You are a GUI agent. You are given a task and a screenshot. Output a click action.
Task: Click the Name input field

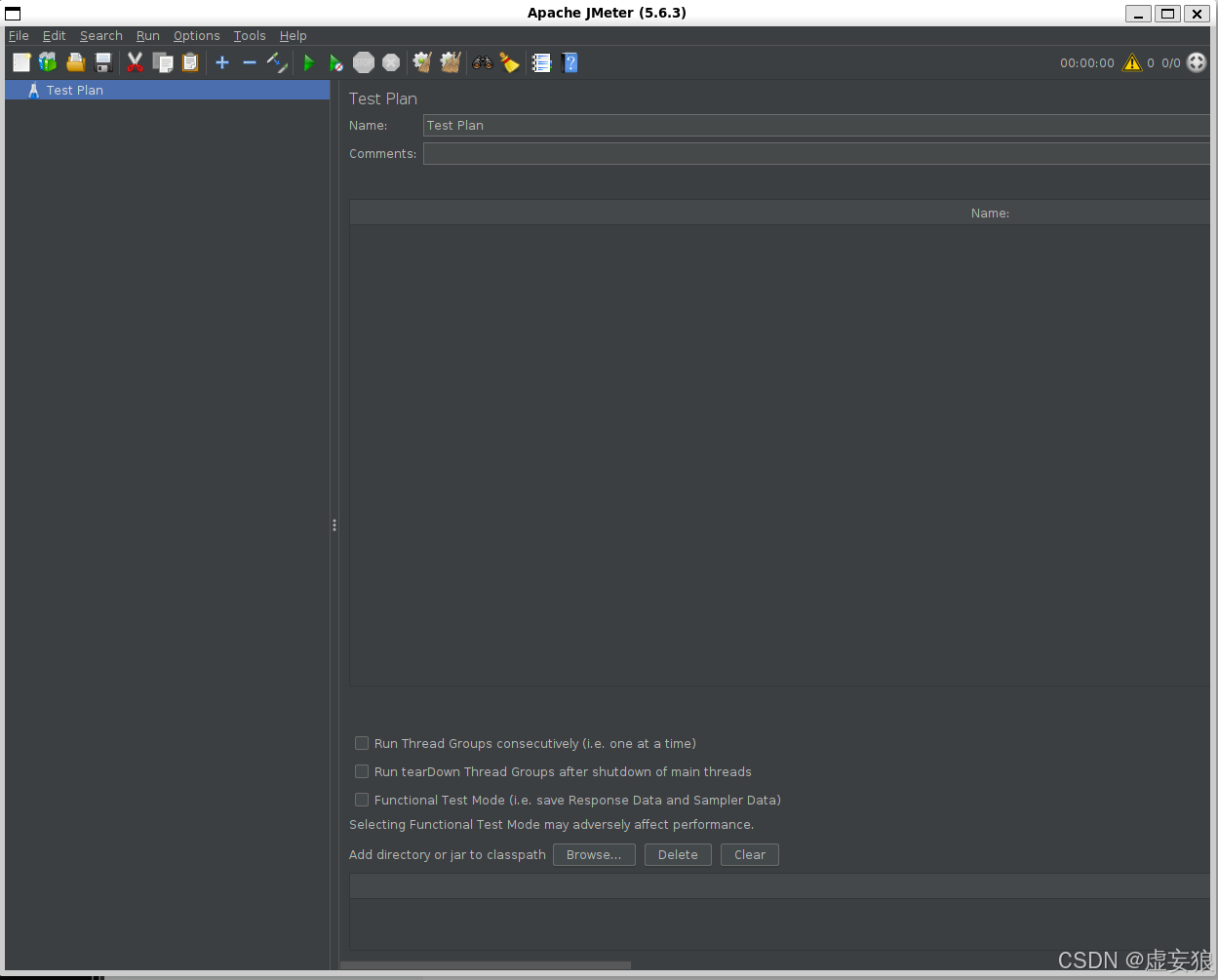[x=816, y=125]
